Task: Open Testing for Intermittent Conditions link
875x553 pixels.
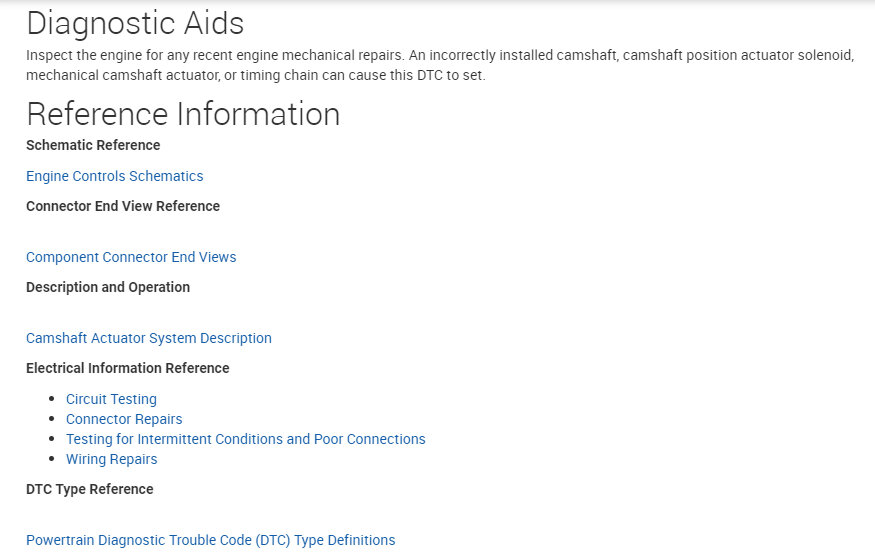Action: pyautogui.click(x=245, y=439)
